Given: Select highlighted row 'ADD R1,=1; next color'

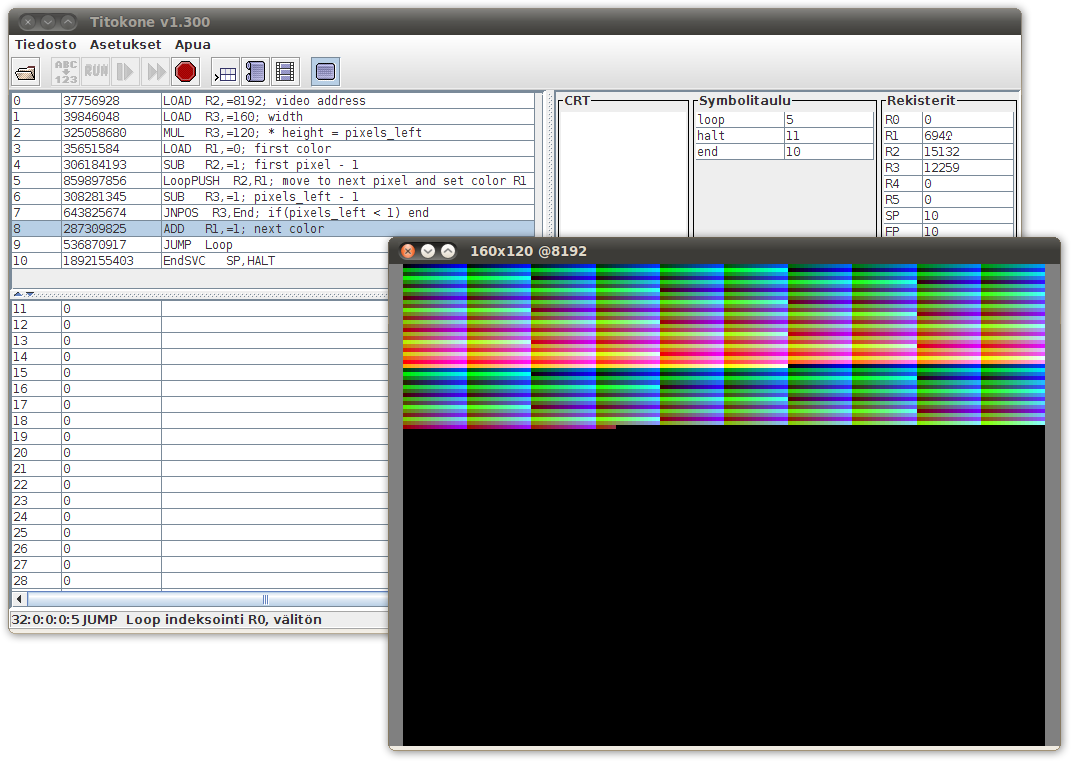Looking at the screenshot, I should click(273, 229).
